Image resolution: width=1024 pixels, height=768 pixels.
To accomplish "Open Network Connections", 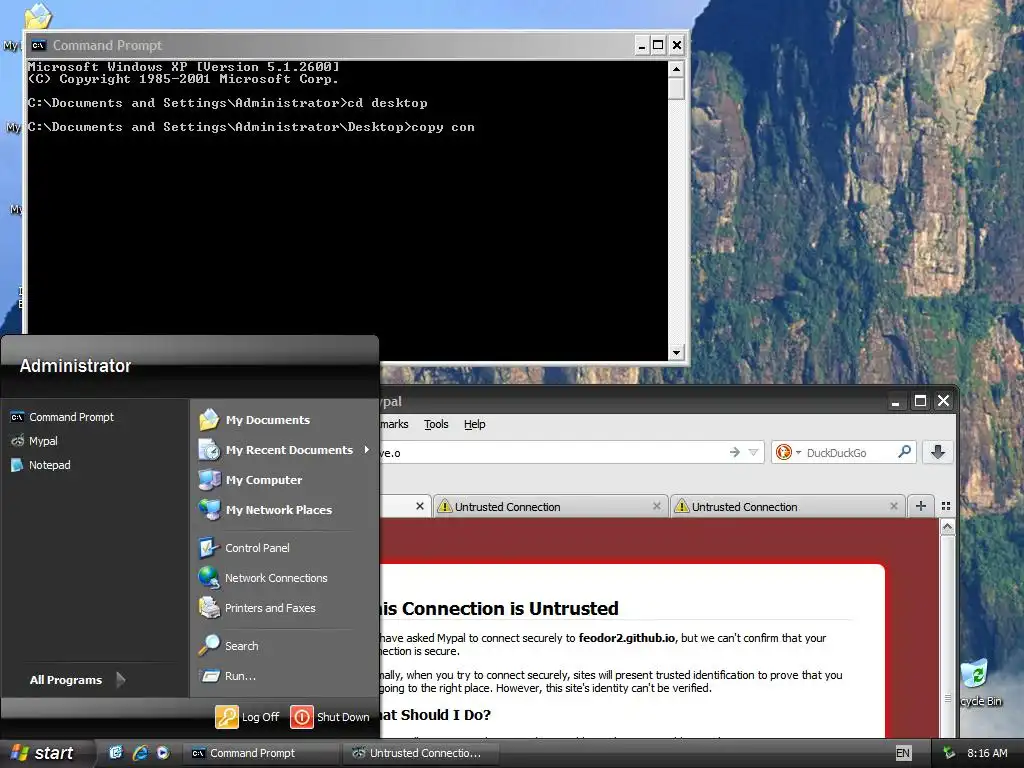I will [x=263, y=578].
